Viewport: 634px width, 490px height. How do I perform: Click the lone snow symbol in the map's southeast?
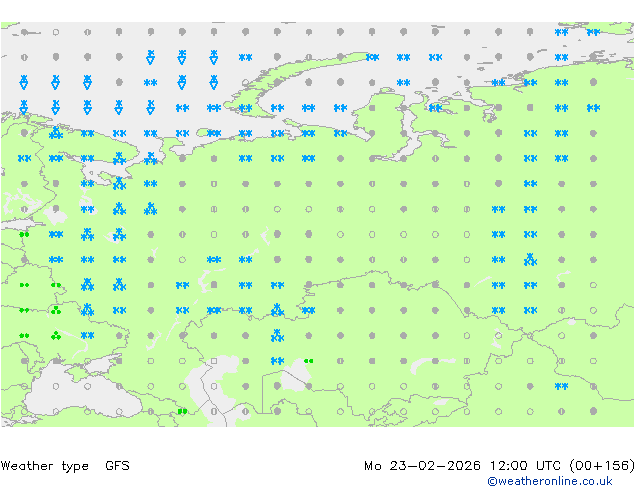pos(562,387)
